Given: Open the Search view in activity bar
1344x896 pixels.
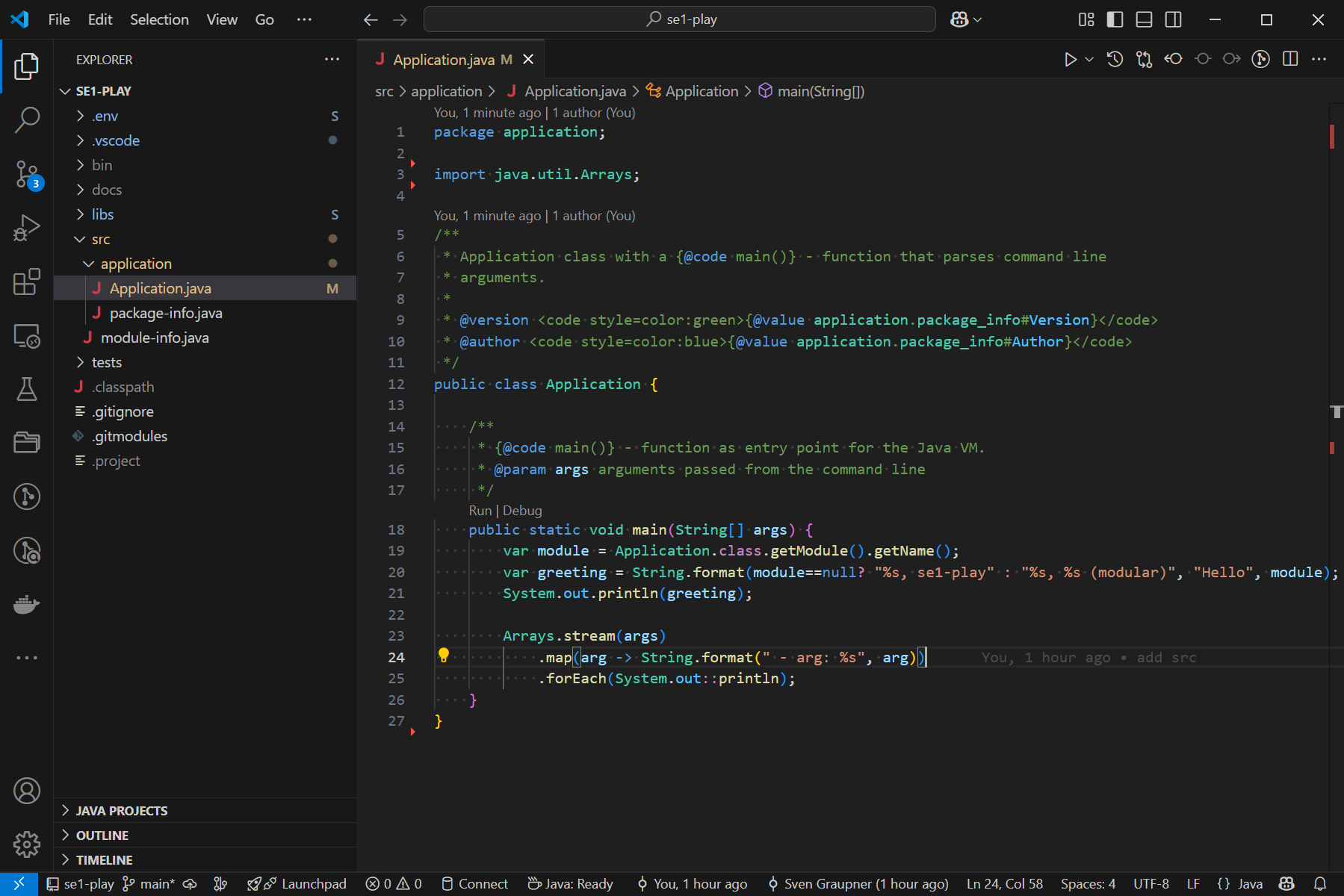Looking at the screenshot, I should pos(27,119).
